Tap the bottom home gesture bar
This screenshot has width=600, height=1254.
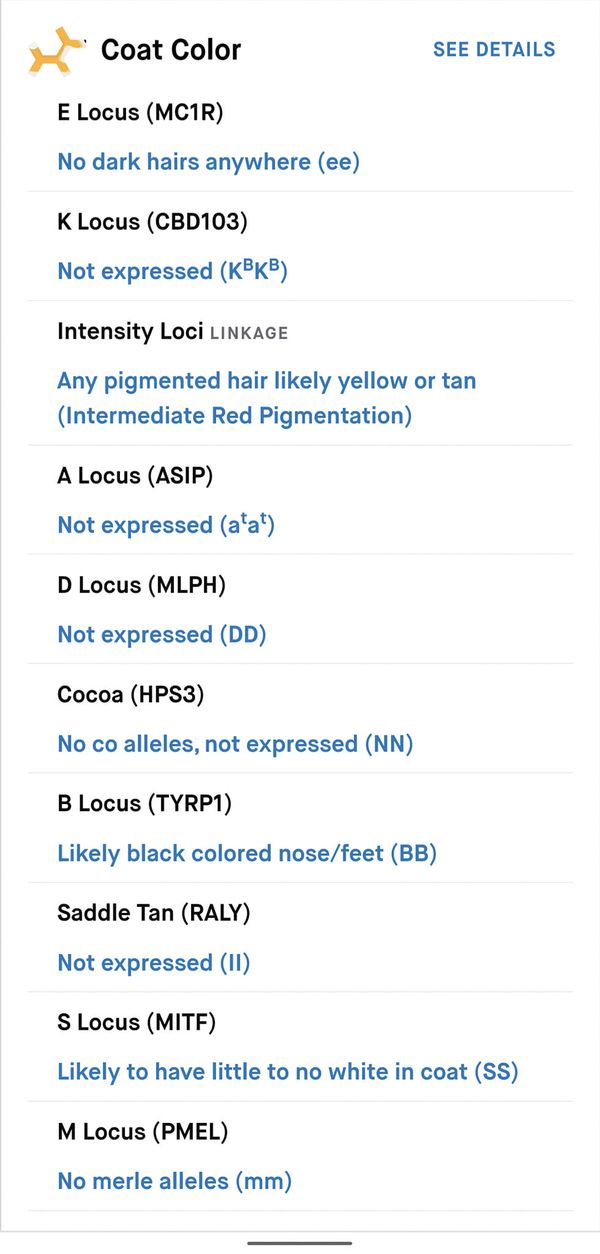300,1243
